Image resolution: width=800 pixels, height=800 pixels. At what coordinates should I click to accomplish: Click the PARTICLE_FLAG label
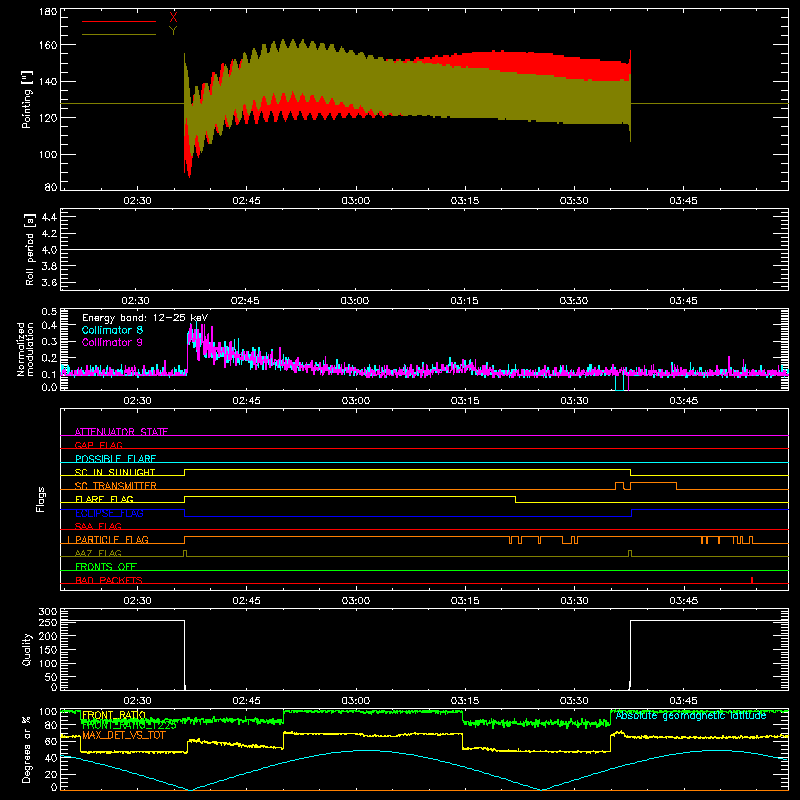point(112,540)
